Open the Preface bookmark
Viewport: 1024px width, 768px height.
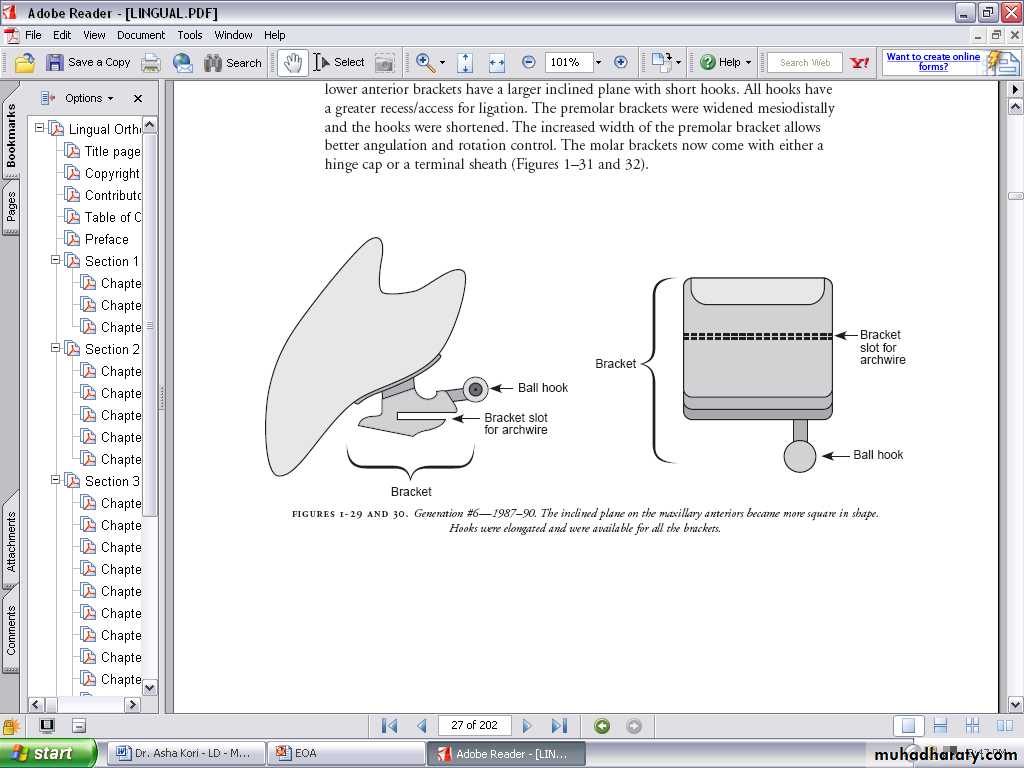point(106,239)
